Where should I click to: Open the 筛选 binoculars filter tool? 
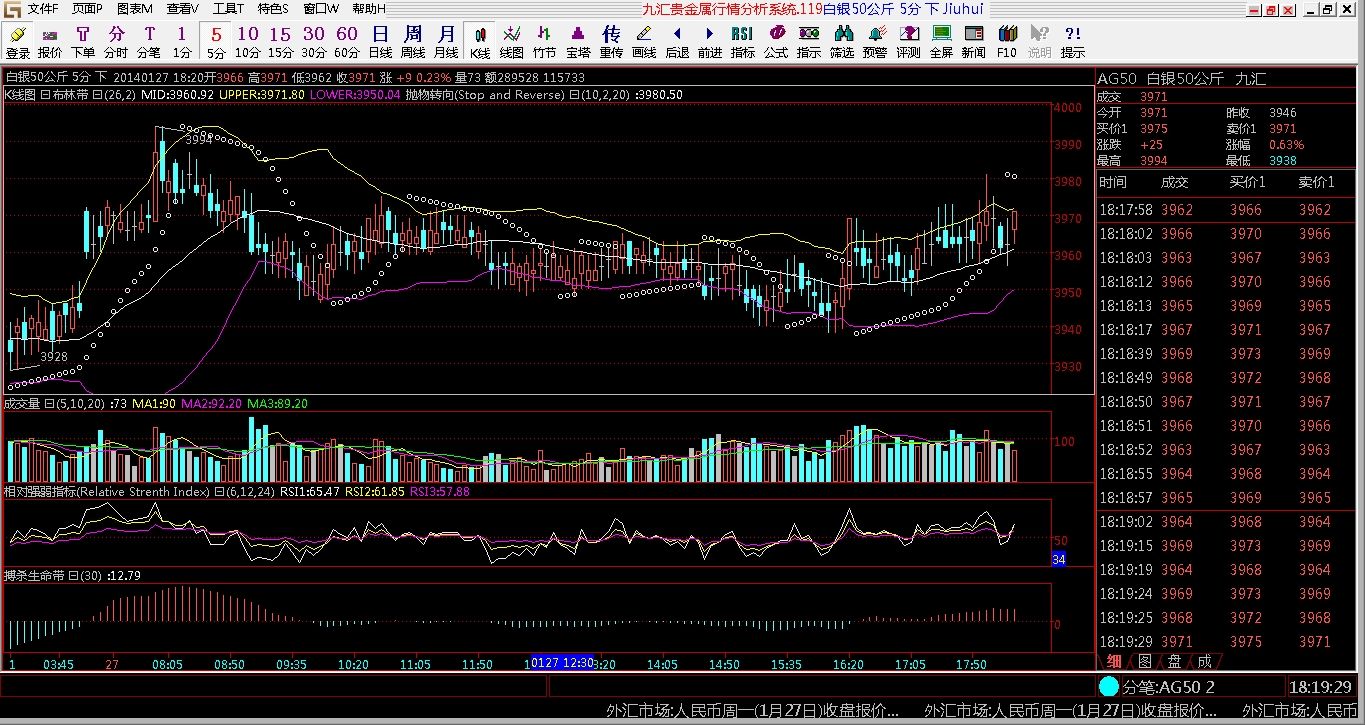coord(842,42)
